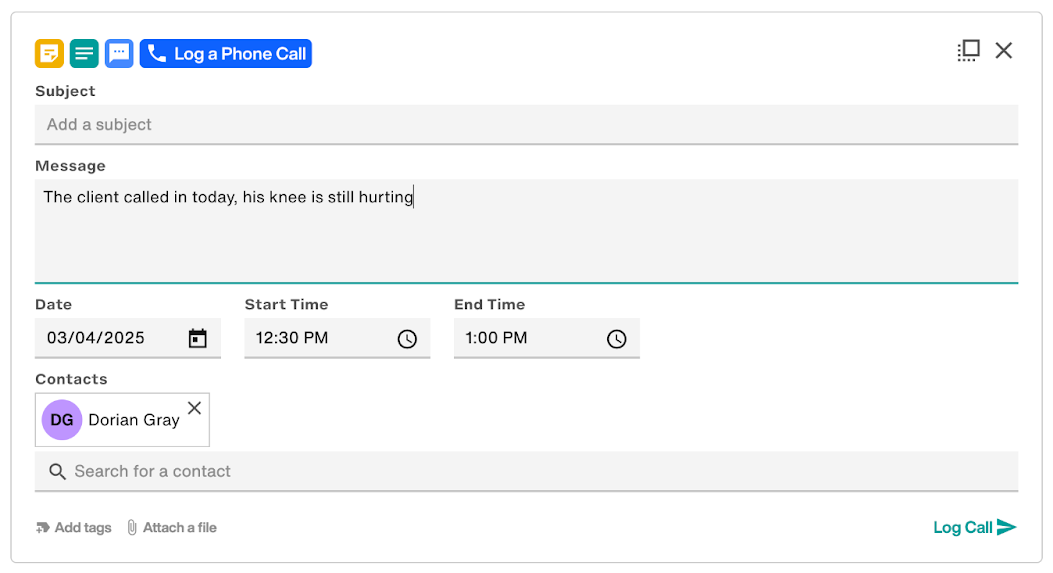Close the phone call dialog
Image resolution: width=1053 pixels, height=573 pixels.
(1003, 50)
